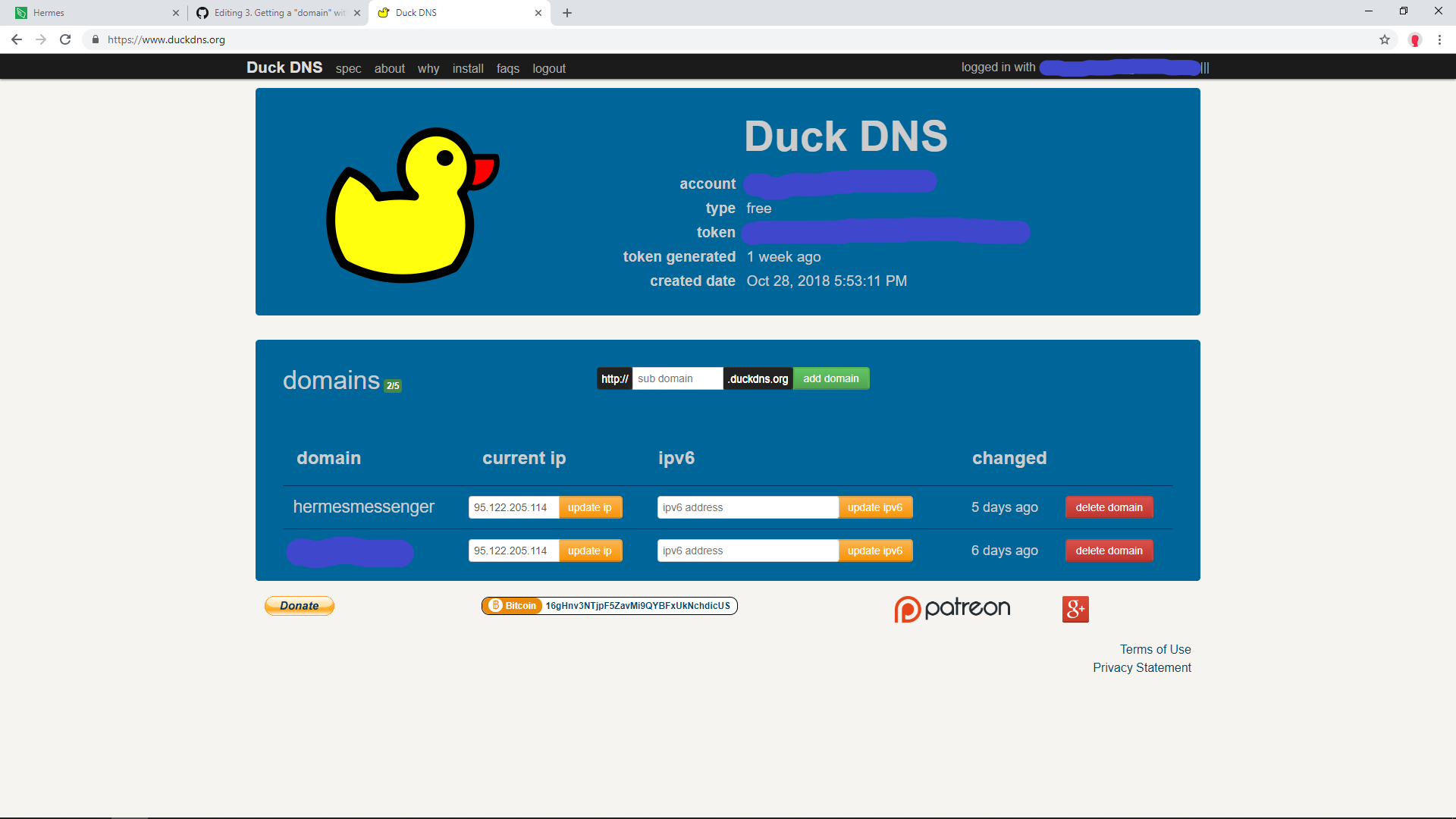Delete the hermesmessenger domain
This screenshot has height=819, width=1456.
pyautogui.click(x=1109, y=507)
